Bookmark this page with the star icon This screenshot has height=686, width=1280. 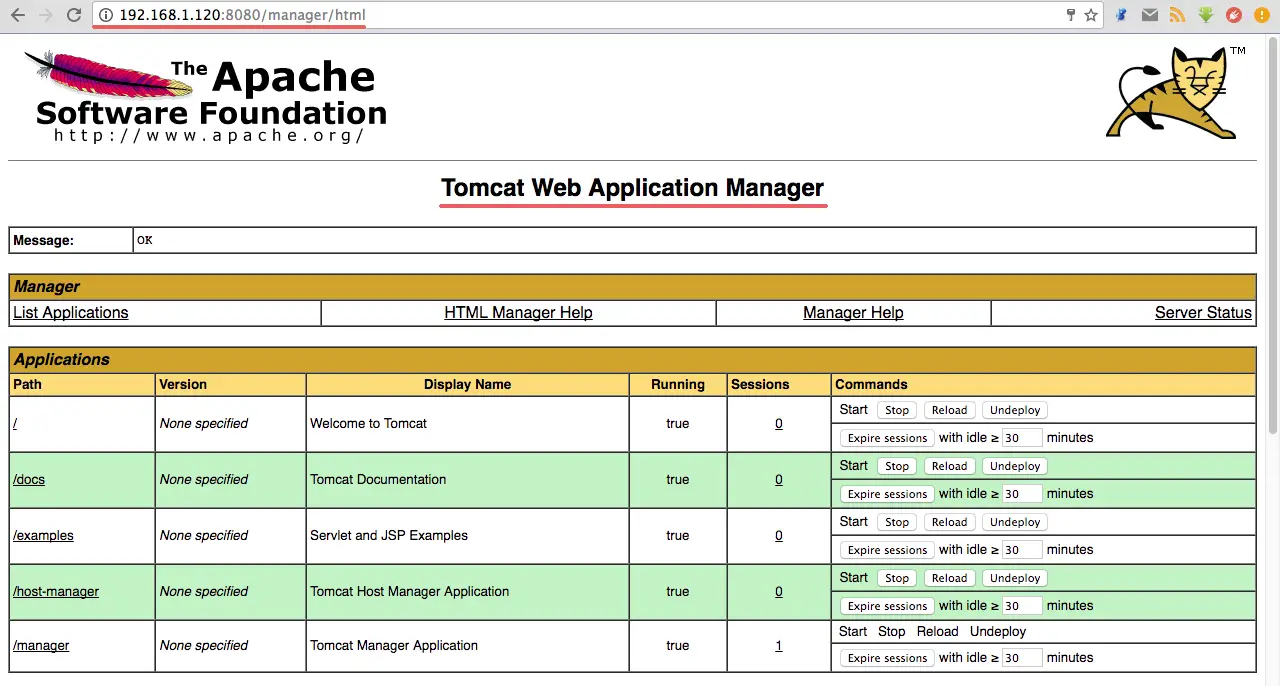click(x=1091, y=15)
